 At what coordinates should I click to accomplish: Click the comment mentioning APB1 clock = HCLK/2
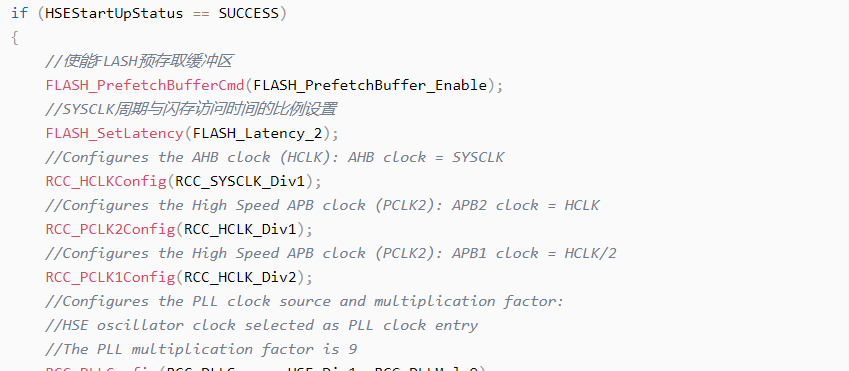coord(331,253)
